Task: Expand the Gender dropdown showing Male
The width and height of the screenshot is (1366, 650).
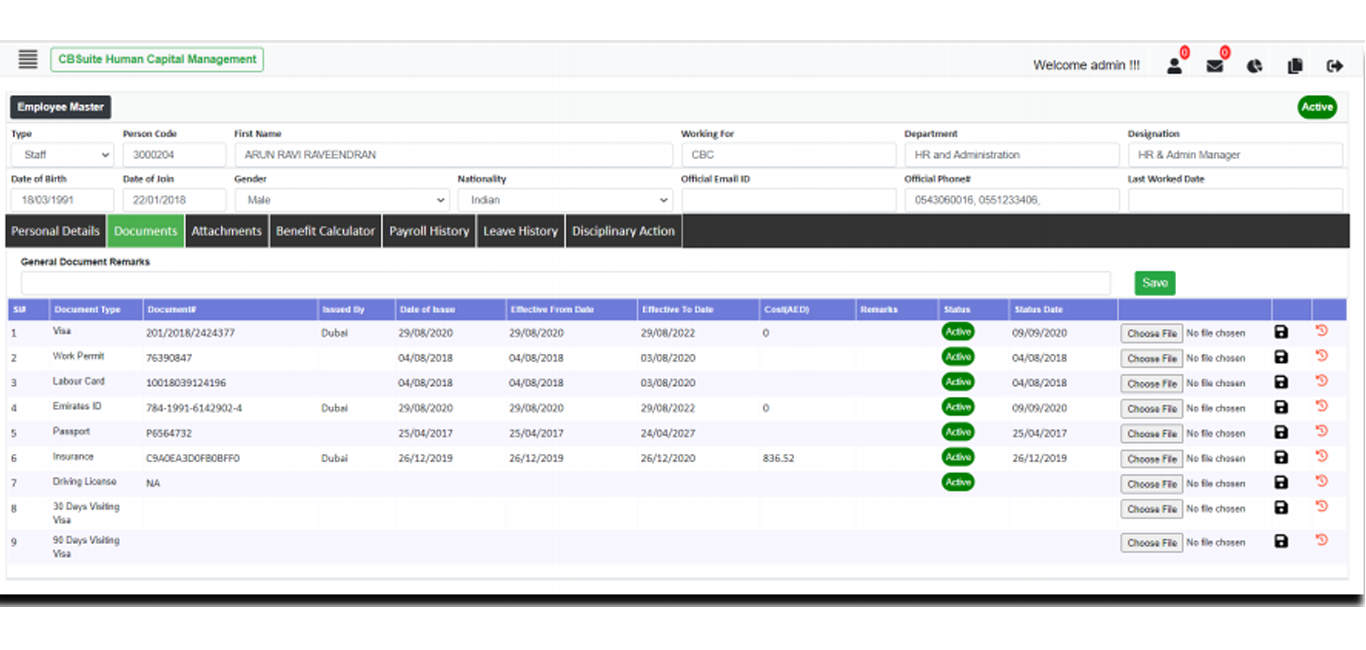Action: (342, 200)
